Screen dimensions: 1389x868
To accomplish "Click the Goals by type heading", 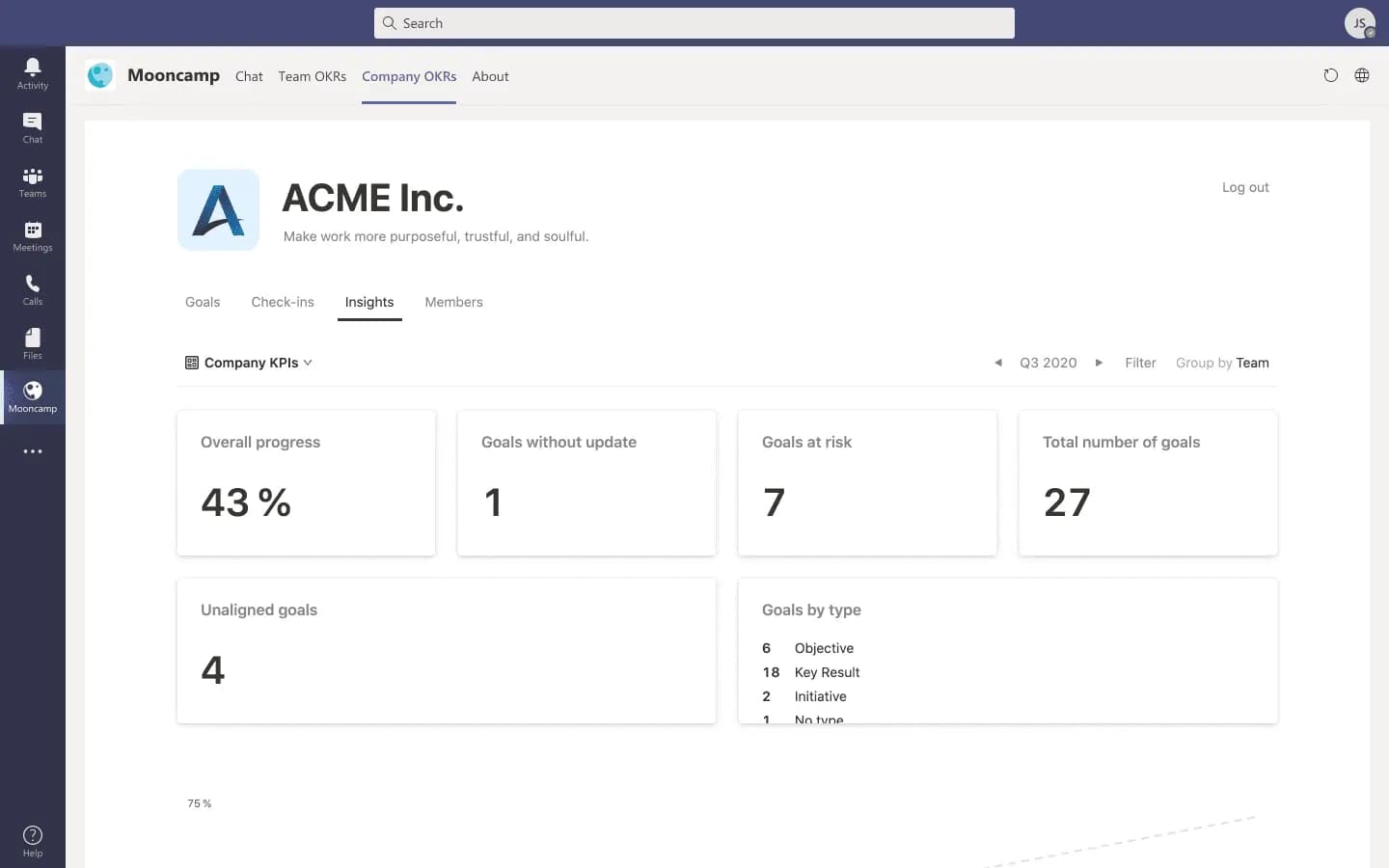I will pos(811,610).
